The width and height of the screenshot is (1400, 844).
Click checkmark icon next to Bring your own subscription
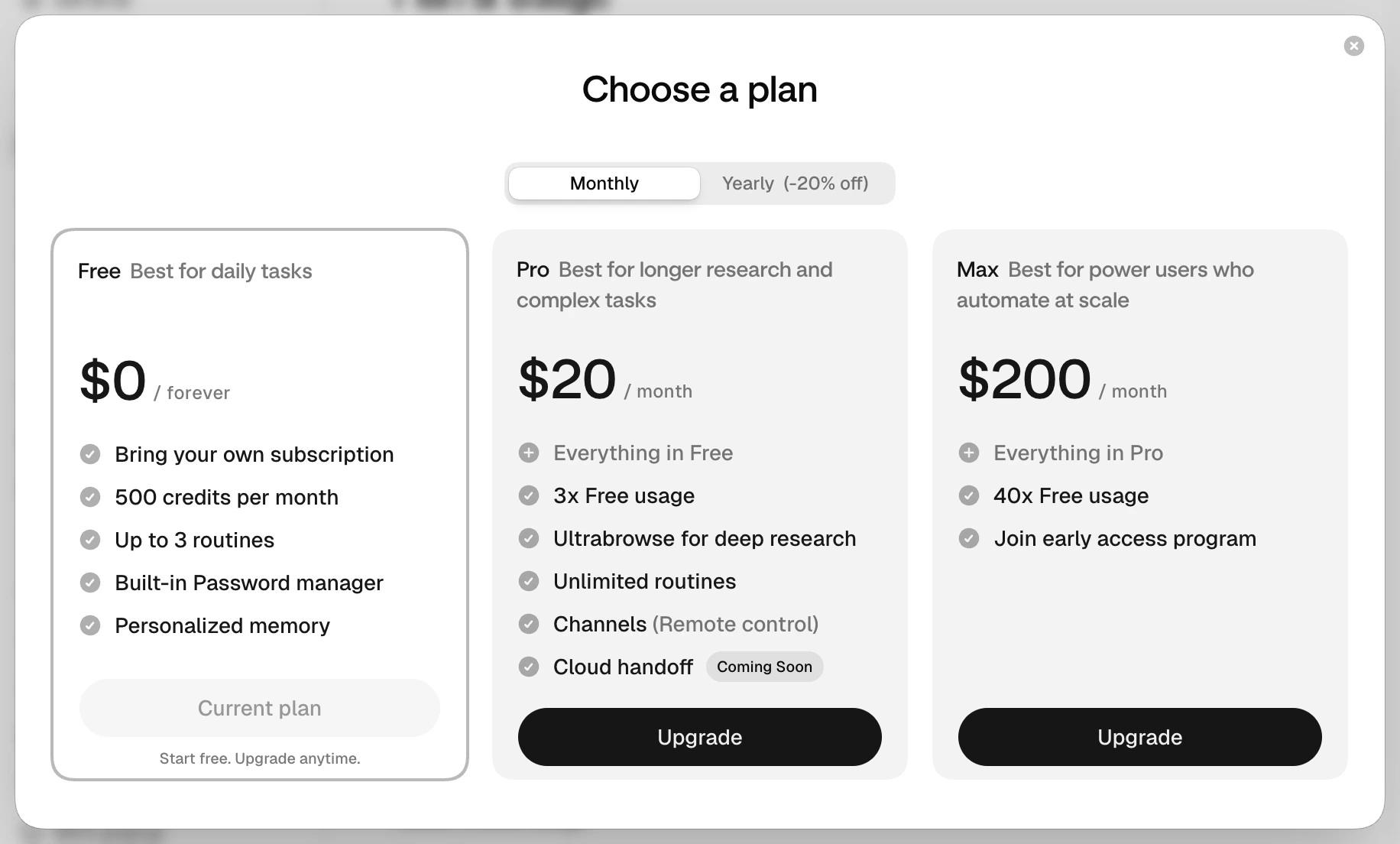[x=90, y=454]
